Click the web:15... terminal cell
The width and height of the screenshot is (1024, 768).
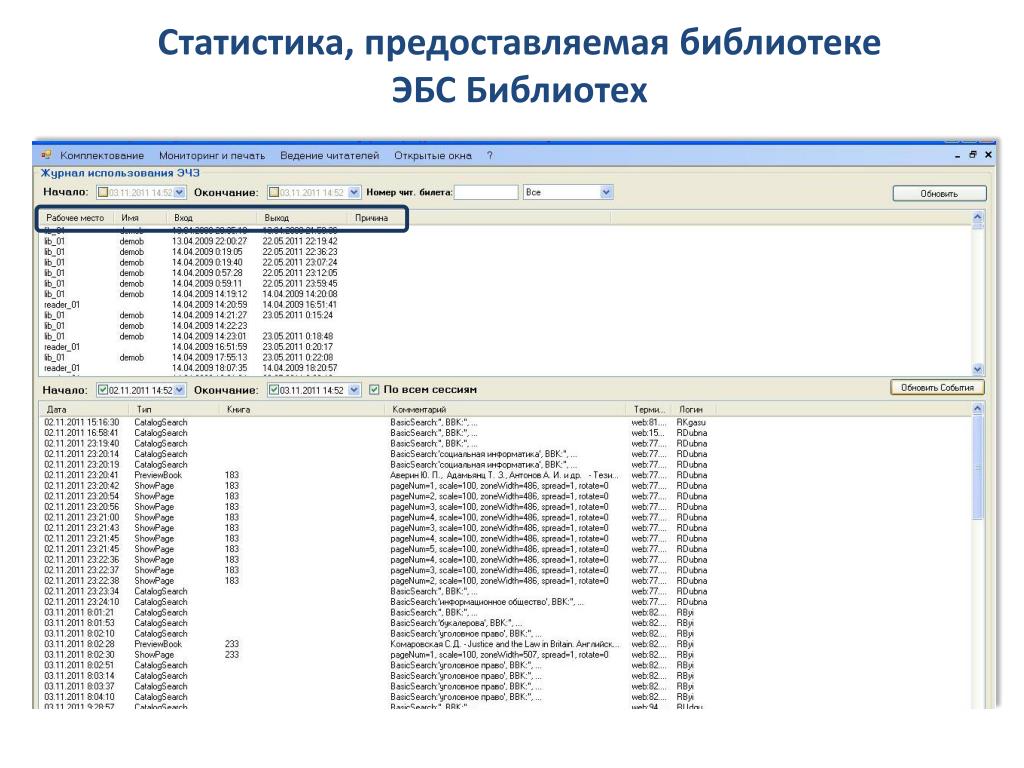(648, 433)
